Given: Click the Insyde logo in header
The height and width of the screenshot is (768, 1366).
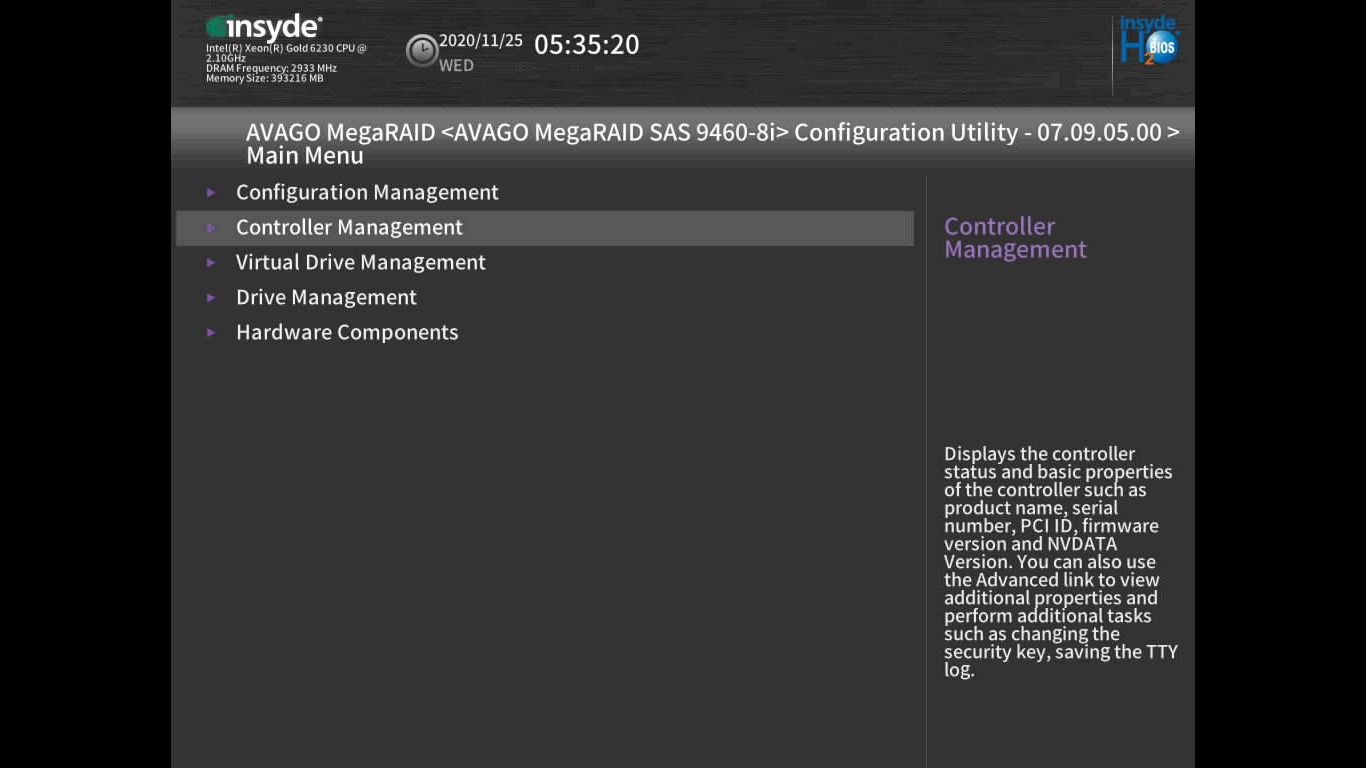Looking at the screenshot, I should [x=264, y=28].
